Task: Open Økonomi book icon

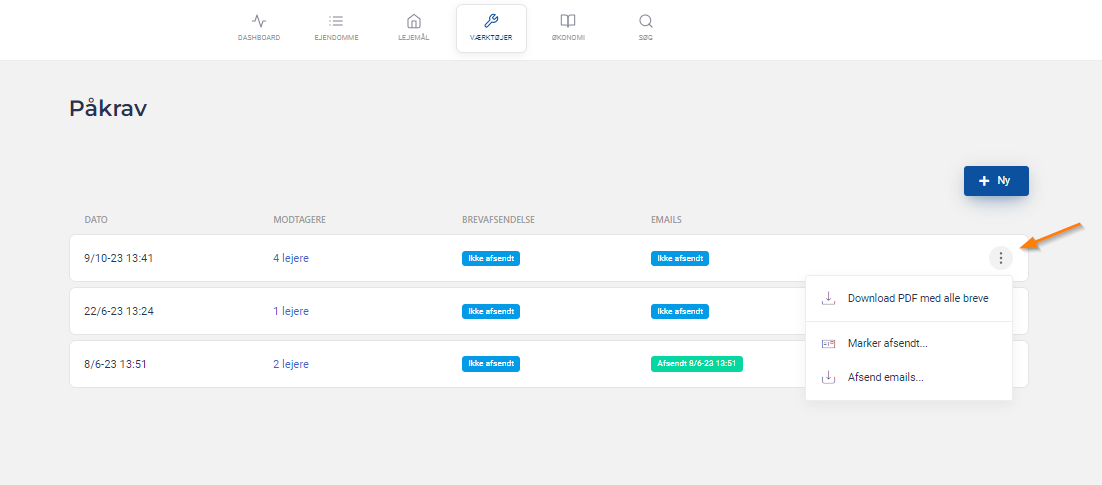Action: pyautogui.click(x=568, y=21)
